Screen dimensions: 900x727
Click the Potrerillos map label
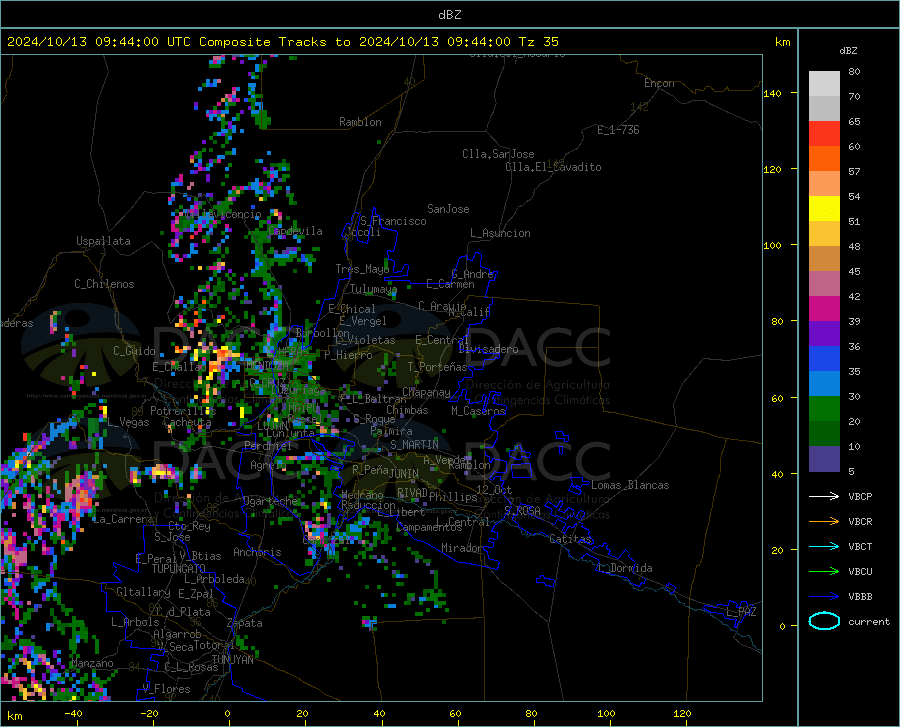[x=183, y=411]
